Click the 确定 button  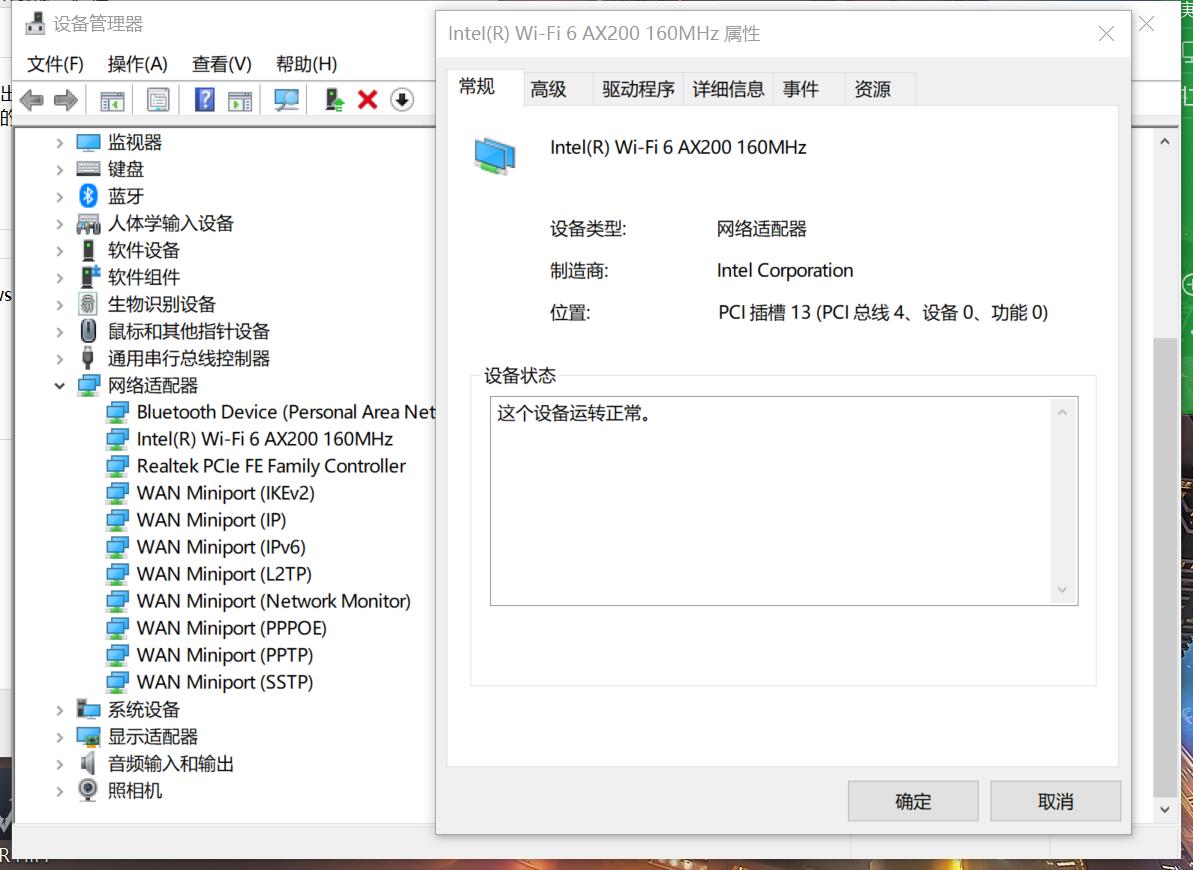tap(912, 800)
